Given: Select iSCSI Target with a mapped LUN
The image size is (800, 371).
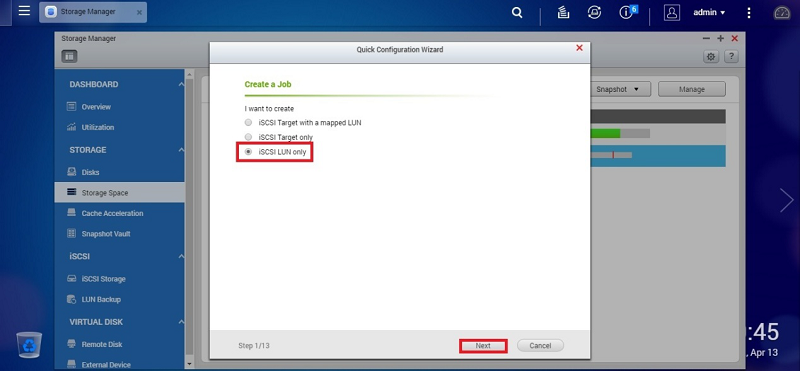Looking at the screenshot, I should [x=303, y=123].
